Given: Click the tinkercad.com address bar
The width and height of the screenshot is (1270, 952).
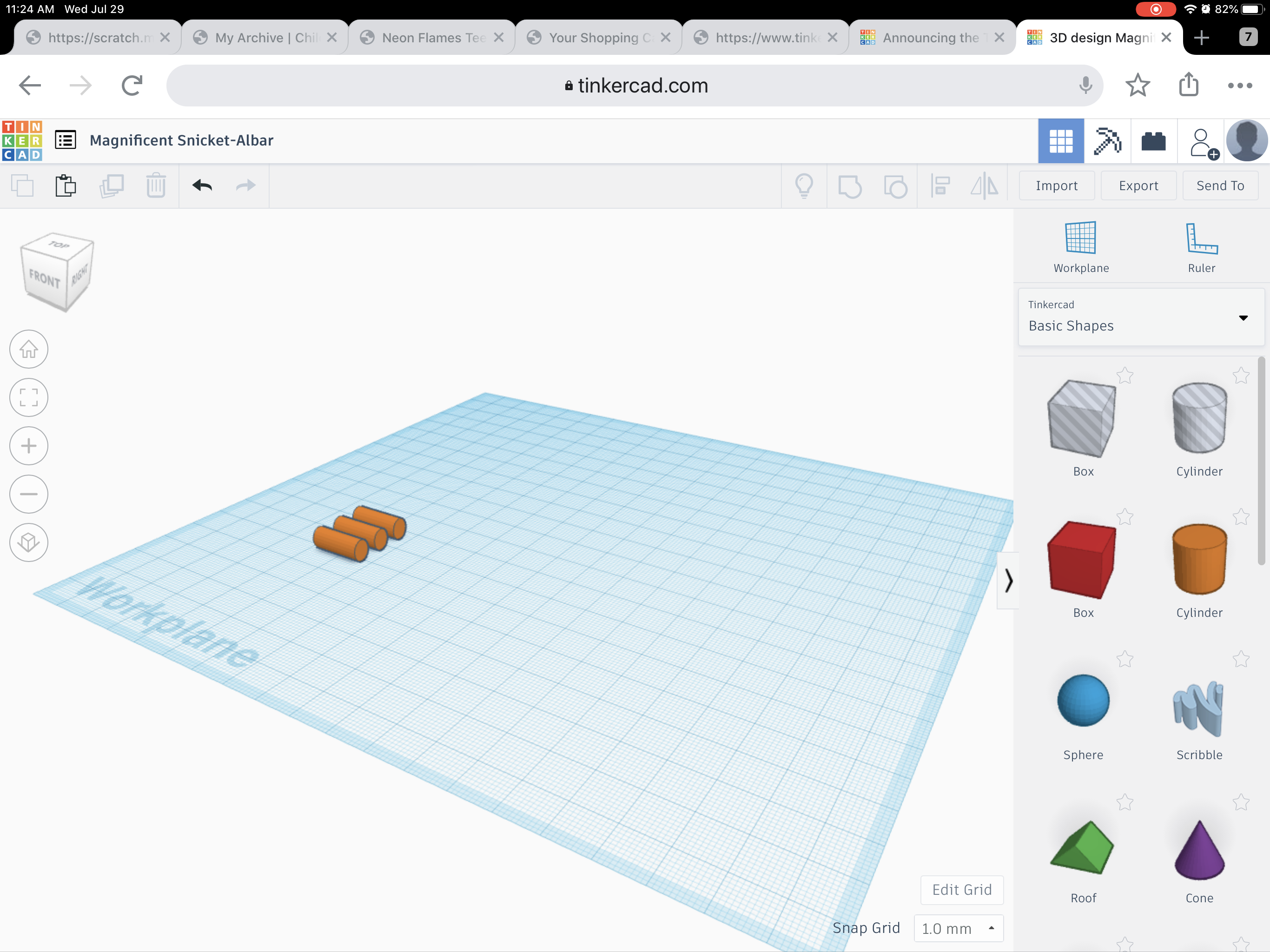Looking at the screenshot, I should tap(635, 86).
